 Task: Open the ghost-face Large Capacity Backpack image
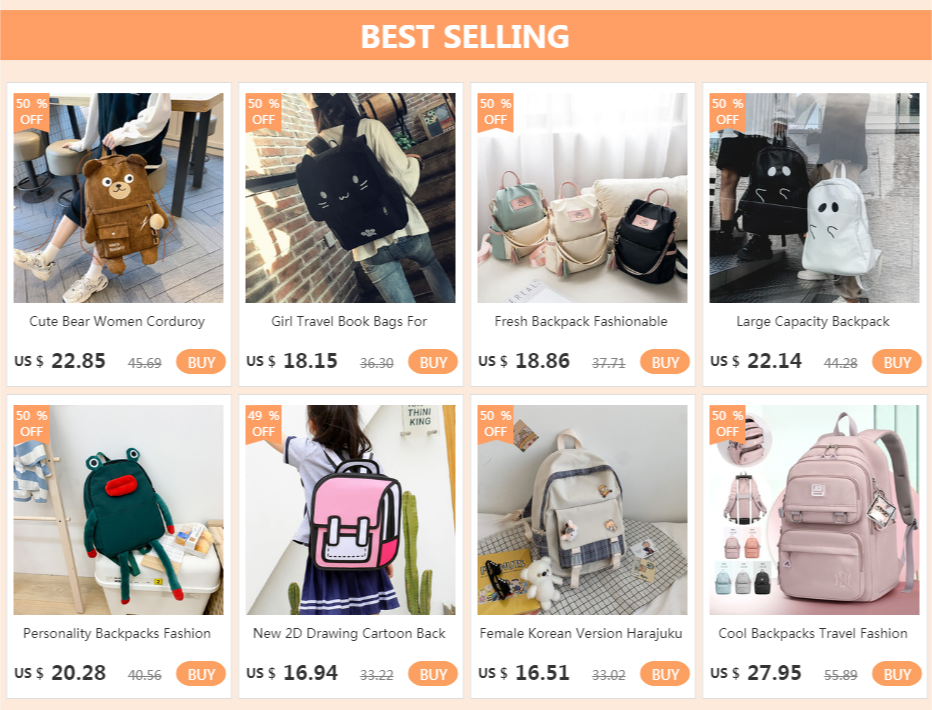[x=814, y=198]
